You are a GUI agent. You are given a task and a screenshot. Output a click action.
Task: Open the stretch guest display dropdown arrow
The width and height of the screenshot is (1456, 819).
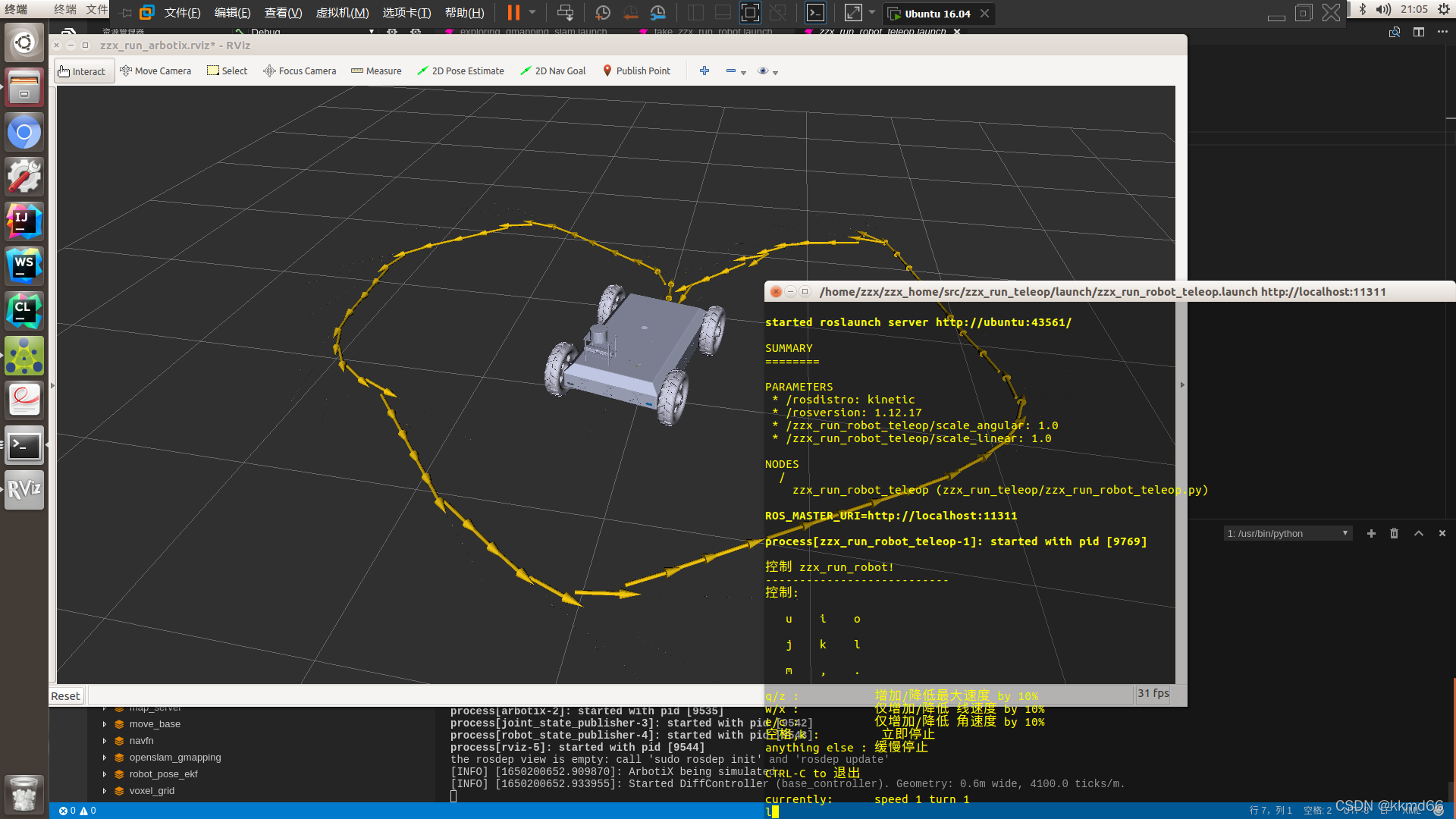pos(872,12)
